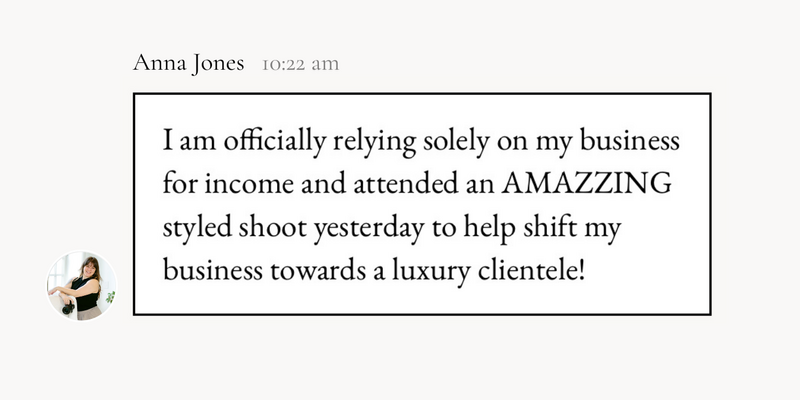Click the green plant in avatar photo
800x400 pixels.
tap(110, 296)
